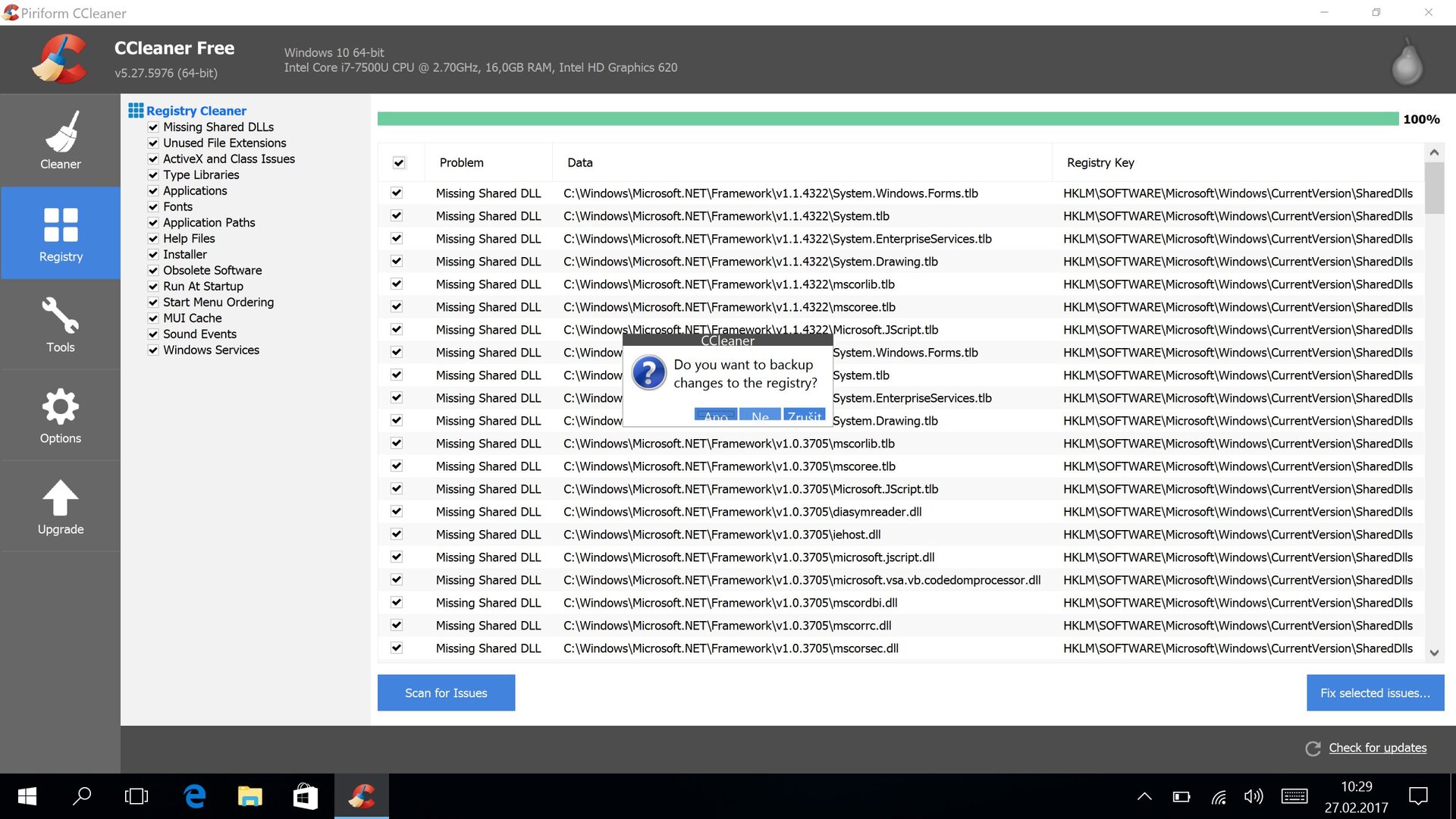Toggle select-all checkbox in results header

coord(399,162)
